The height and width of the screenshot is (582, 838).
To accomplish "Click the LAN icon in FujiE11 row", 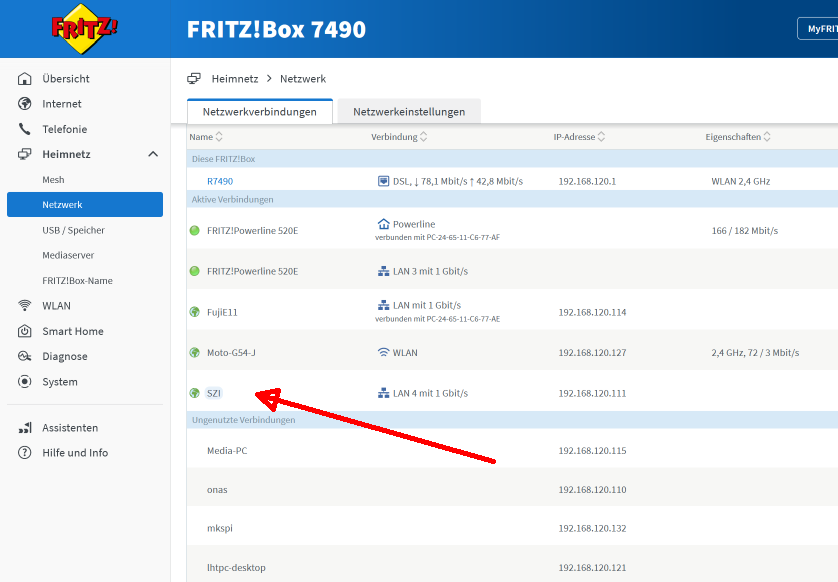I will tap(383, 305).
